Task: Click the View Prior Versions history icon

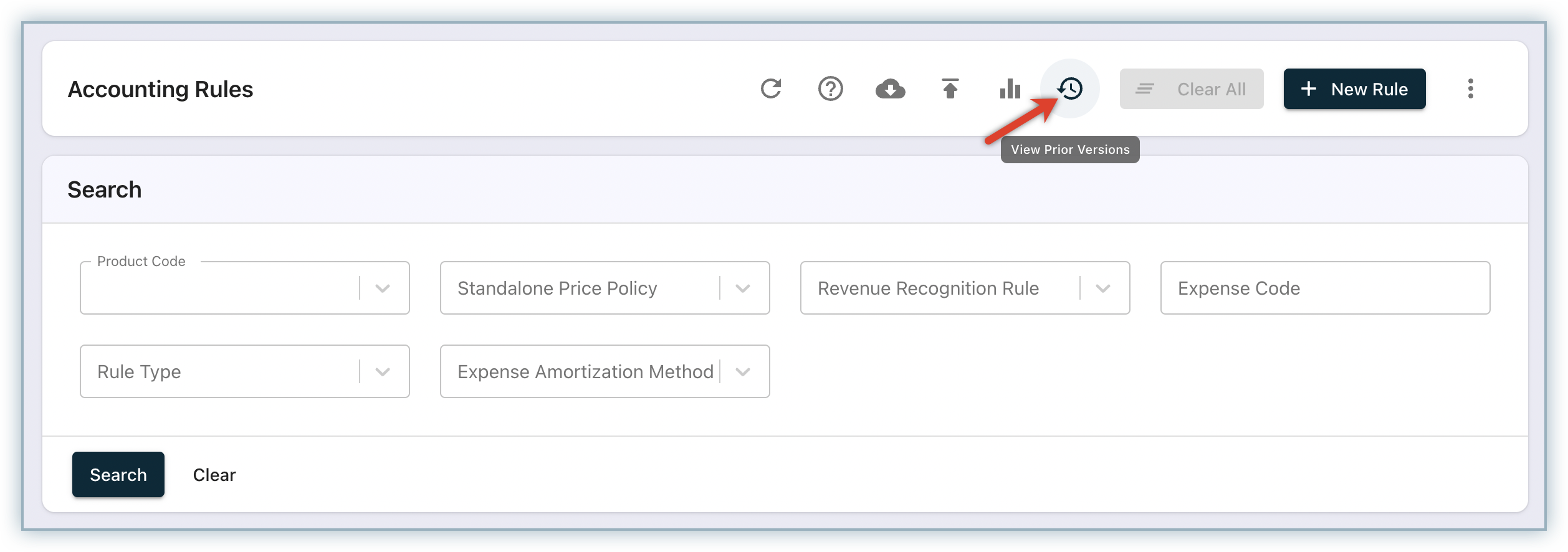Action: coord(1070,88)
